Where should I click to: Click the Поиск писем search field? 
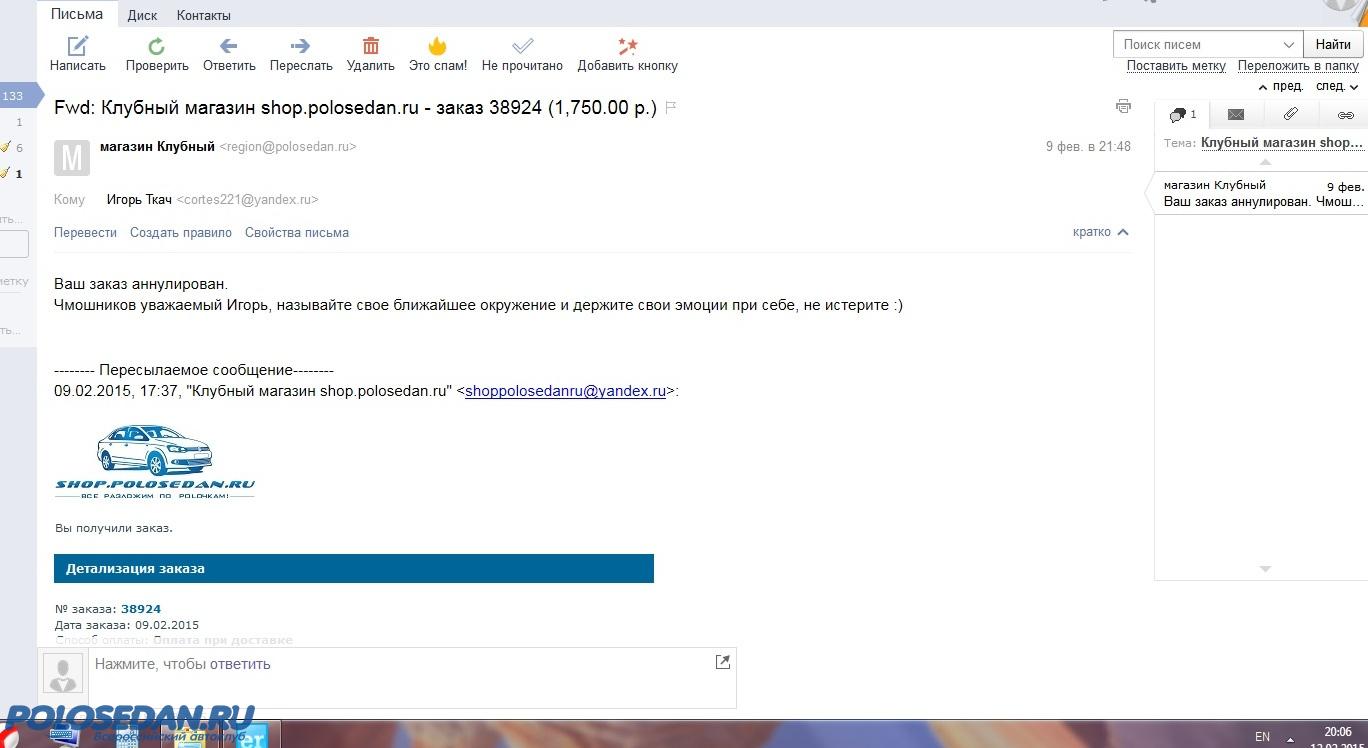point(1195,45)
